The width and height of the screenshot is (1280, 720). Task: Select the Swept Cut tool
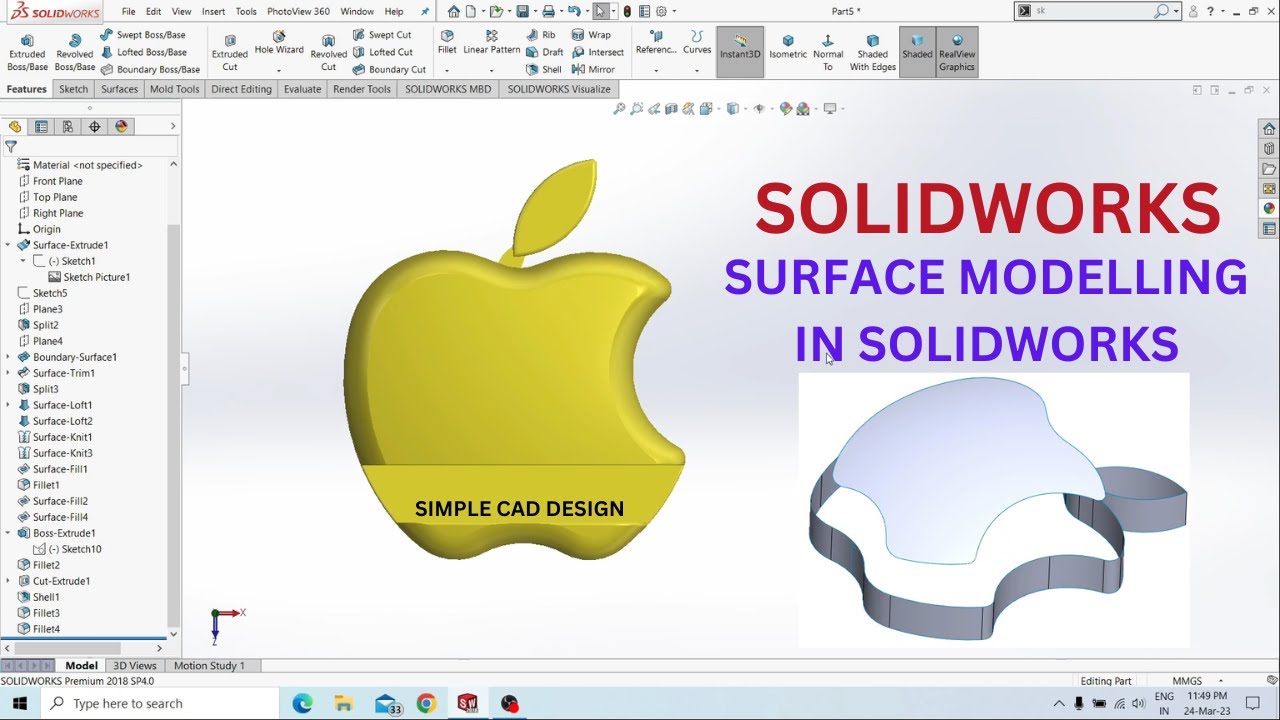(381, 35)
